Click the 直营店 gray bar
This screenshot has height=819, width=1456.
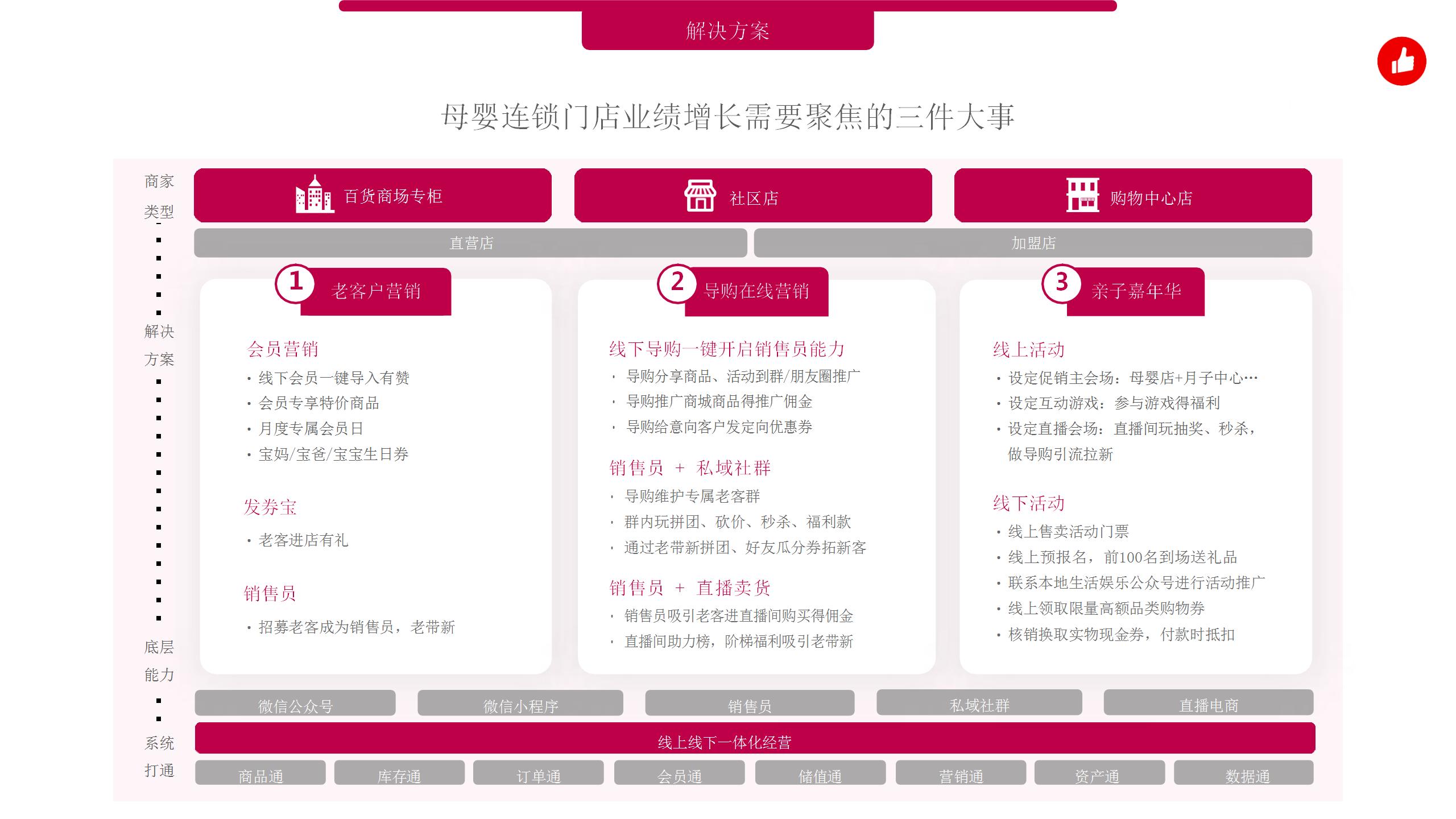(470, 243)
